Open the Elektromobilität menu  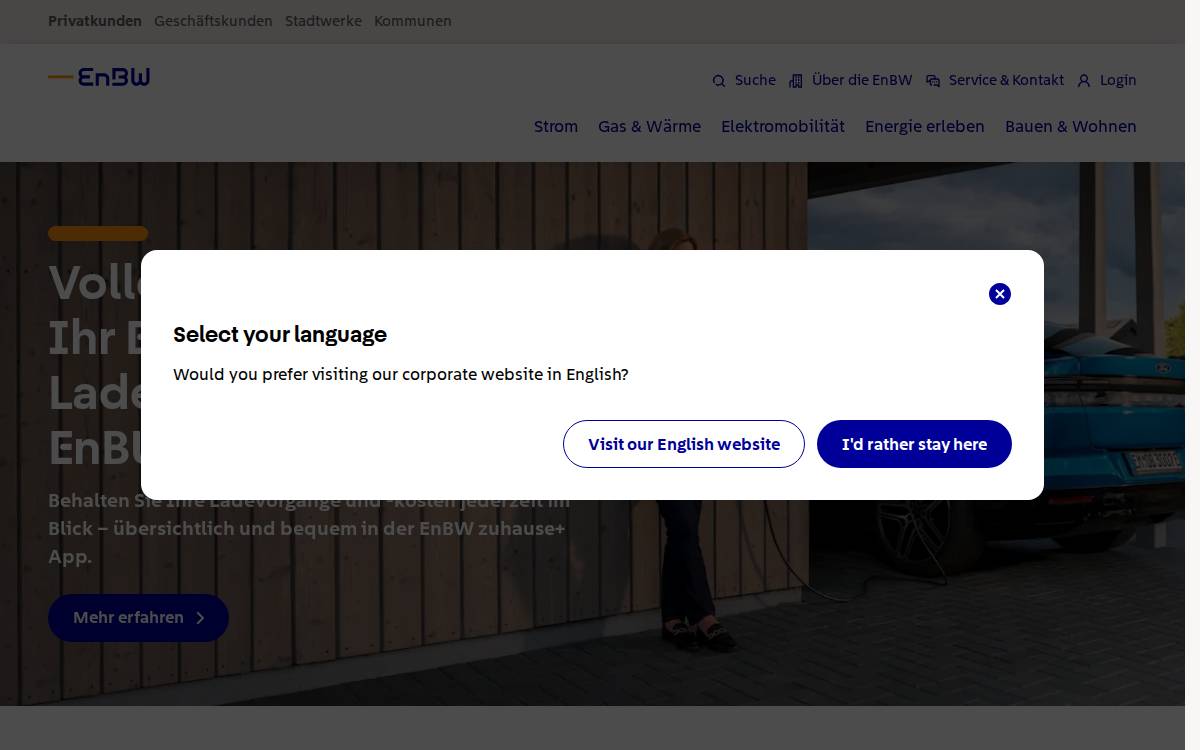pyautogui.click(x=783, y=126)
